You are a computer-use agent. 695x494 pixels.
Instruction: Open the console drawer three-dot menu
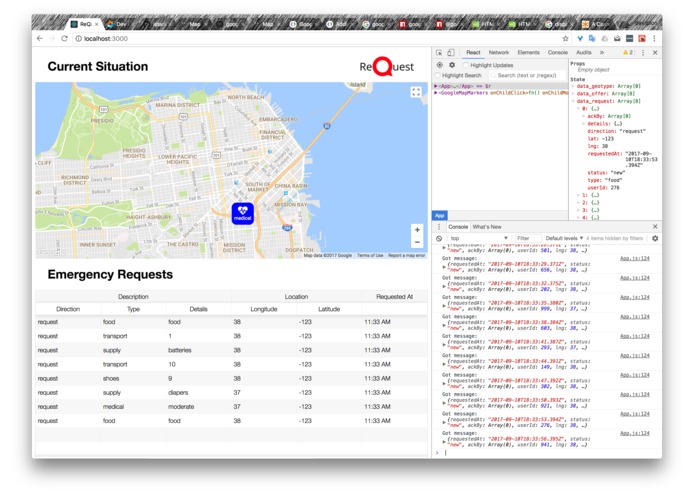pos(439,227)
